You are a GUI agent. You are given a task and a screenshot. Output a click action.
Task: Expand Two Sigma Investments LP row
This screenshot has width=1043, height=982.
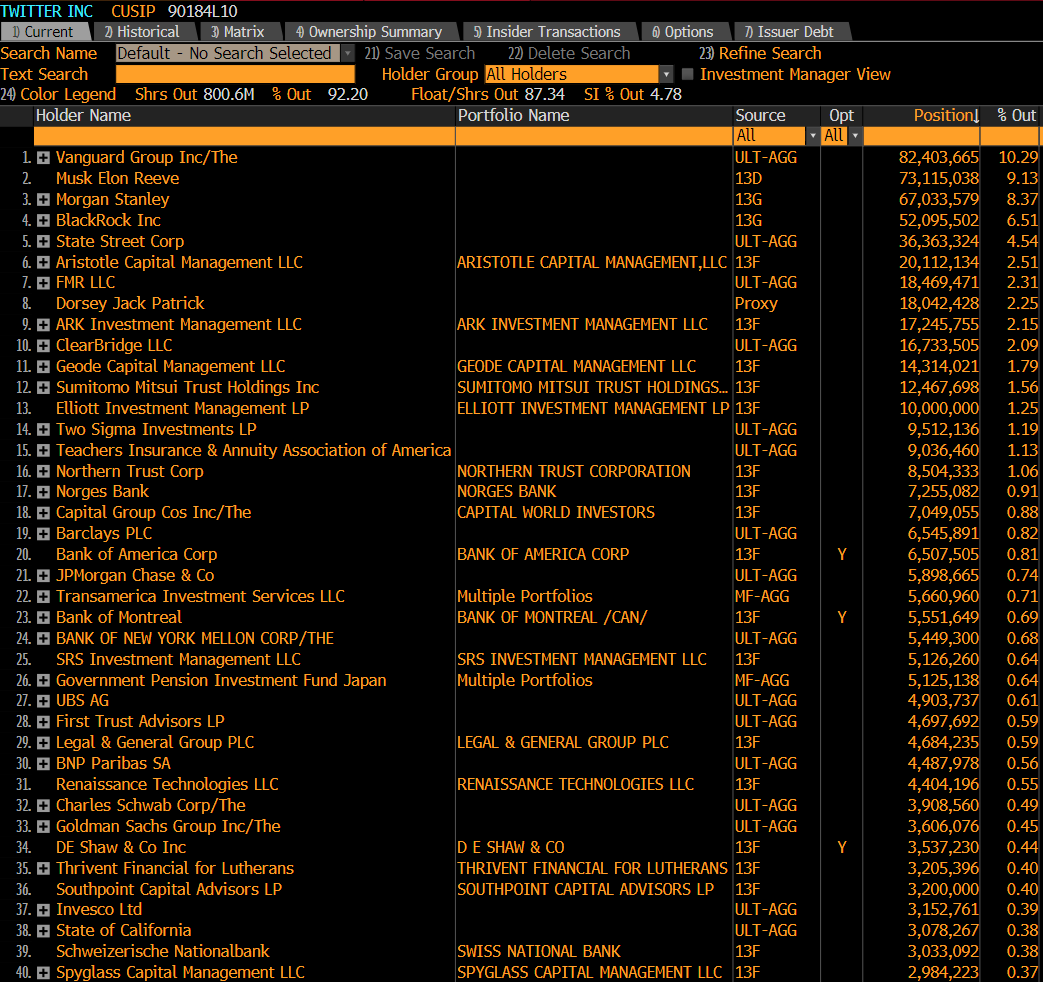click(x=43, y=429)
